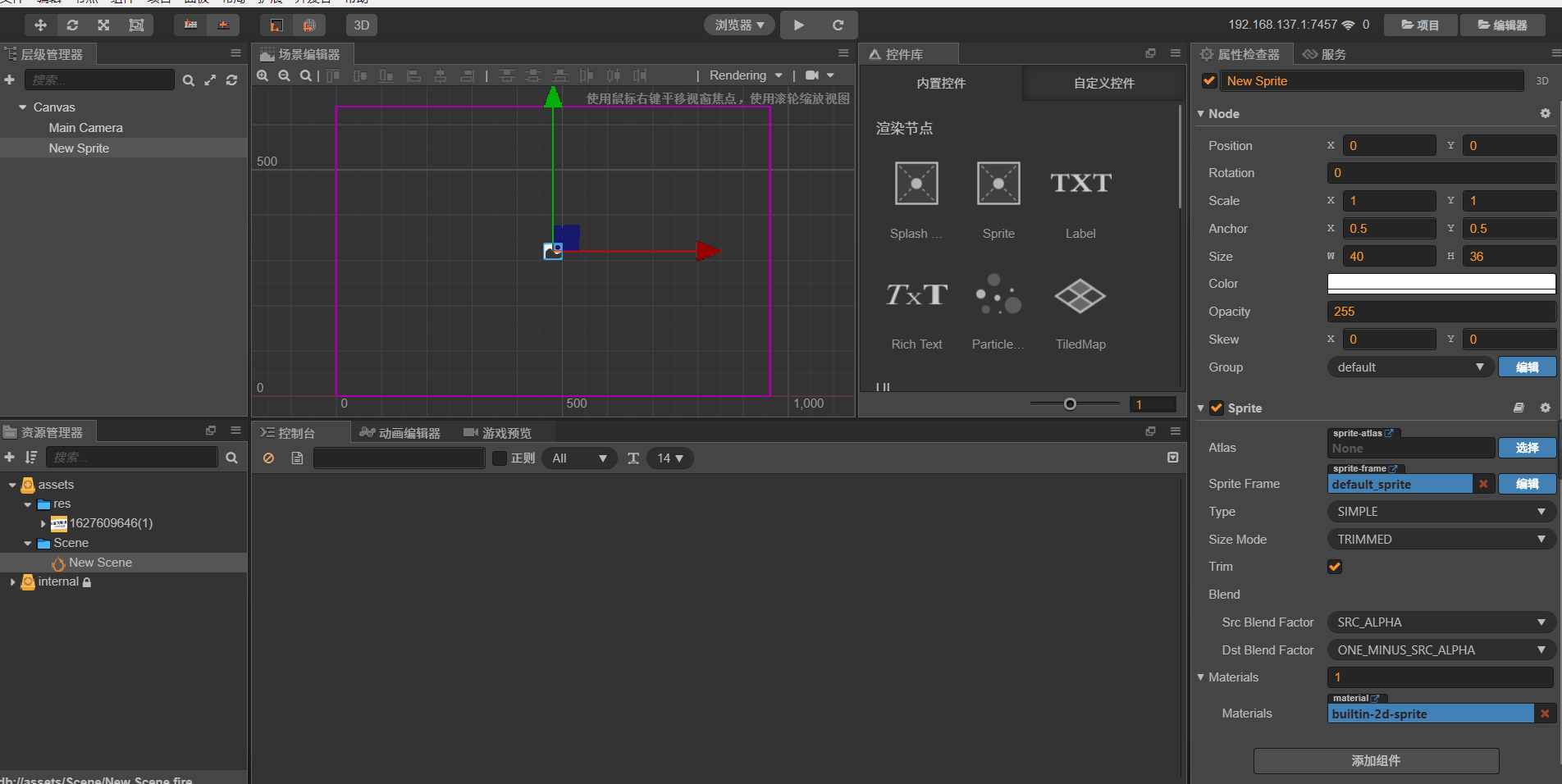This screenshot has width=1562, height=784.
Task: Toggle the New Sprite enabled checkbox
Action: [x=1209, y=80]
